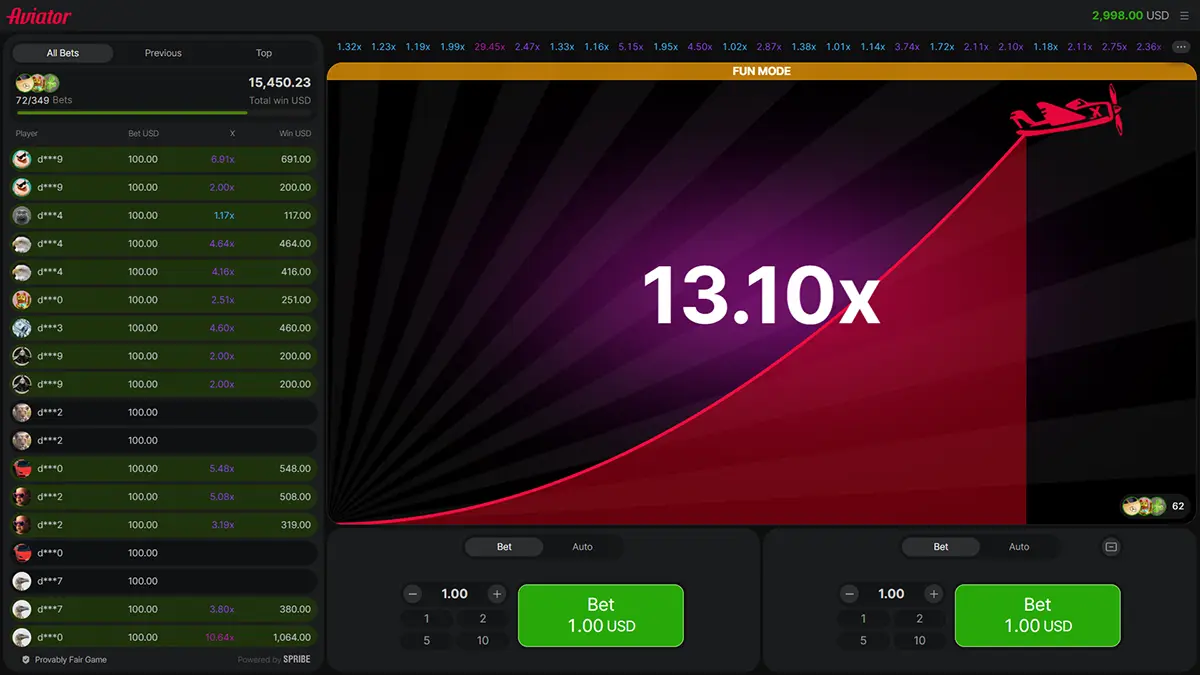Click avatar of player who won 548.00

(x=22, y=468)
